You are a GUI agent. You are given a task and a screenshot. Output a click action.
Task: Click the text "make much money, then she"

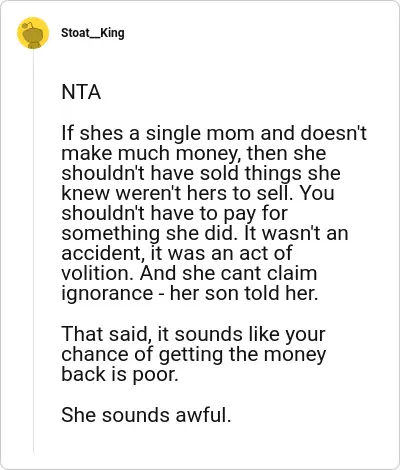[194, 153]
